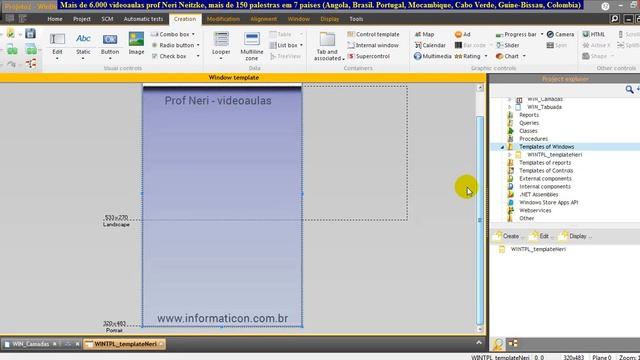
Task: Click the search magnifier in Project explorer
Action: click(x=629, y=89)
